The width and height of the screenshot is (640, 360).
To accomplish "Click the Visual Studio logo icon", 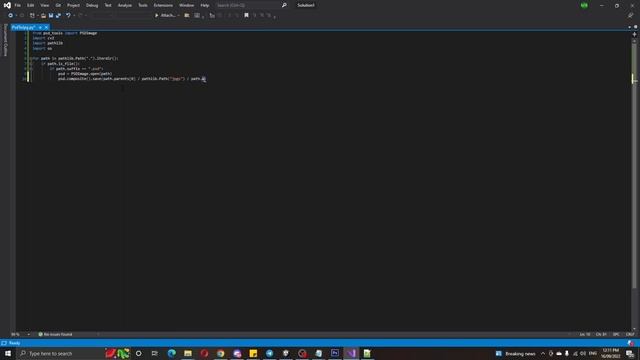I will [x=7, y=5].
